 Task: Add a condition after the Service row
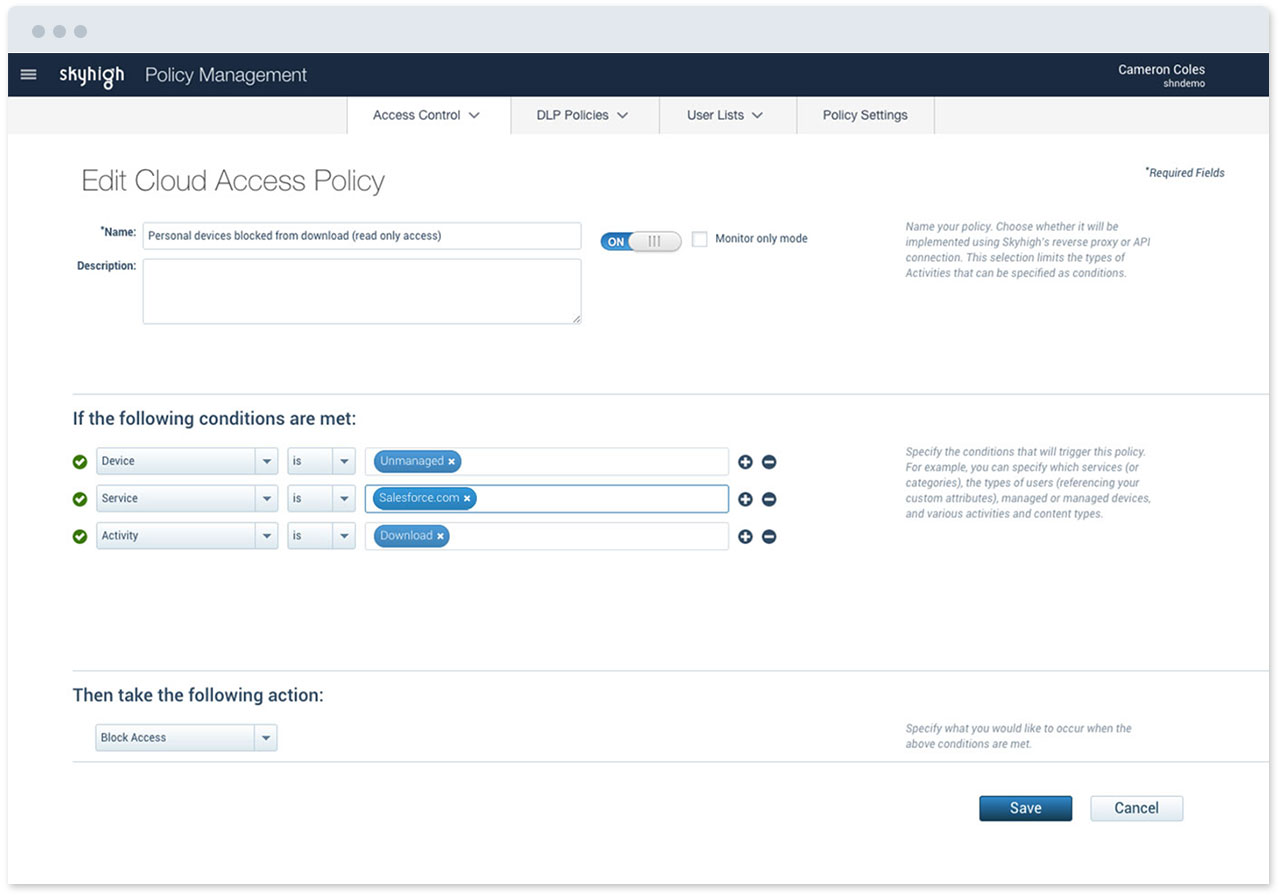[745, 499]
